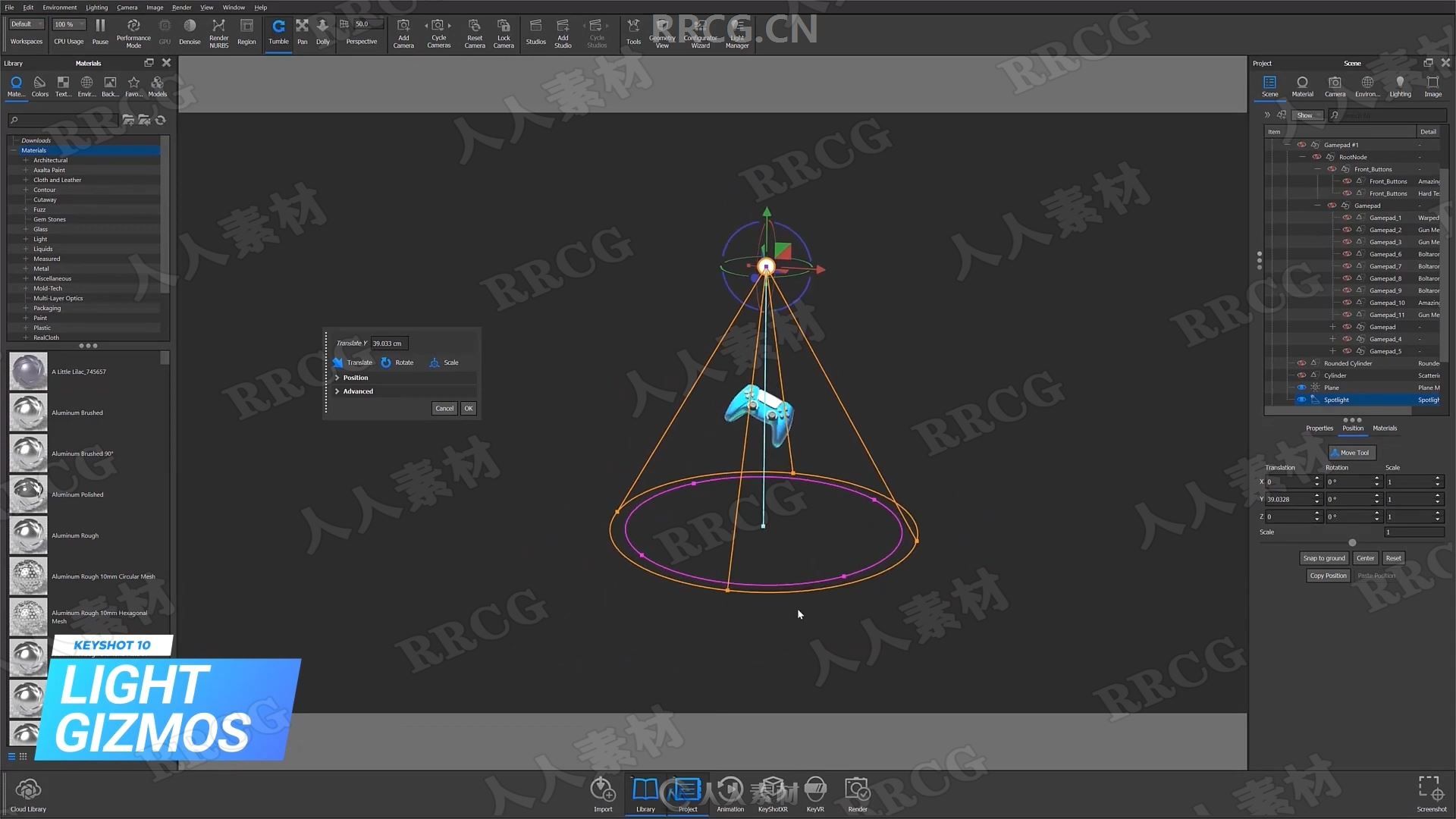Viewport: 1456px width, 819px height.
Task: Open the Studios tool
Action: [536, 32]
